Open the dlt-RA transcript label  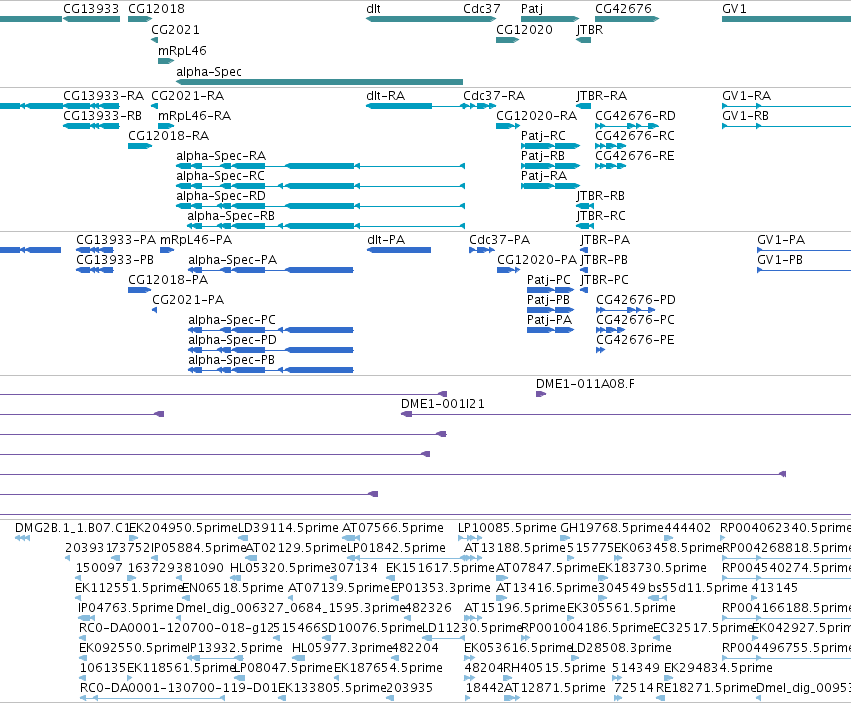click(385, 96)
